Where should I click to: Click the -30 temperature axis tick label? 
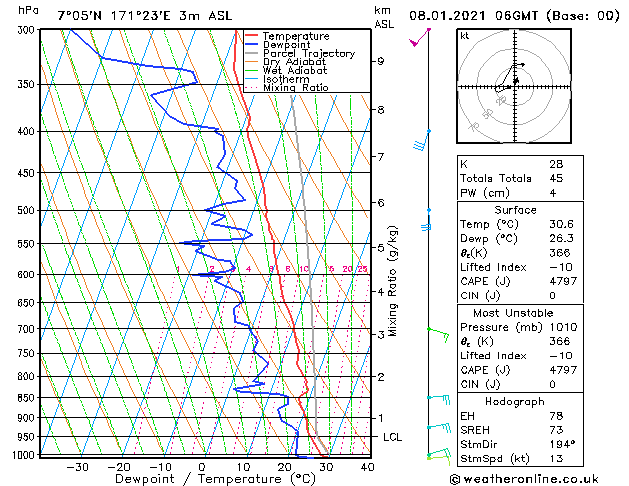tap(77, 467)
